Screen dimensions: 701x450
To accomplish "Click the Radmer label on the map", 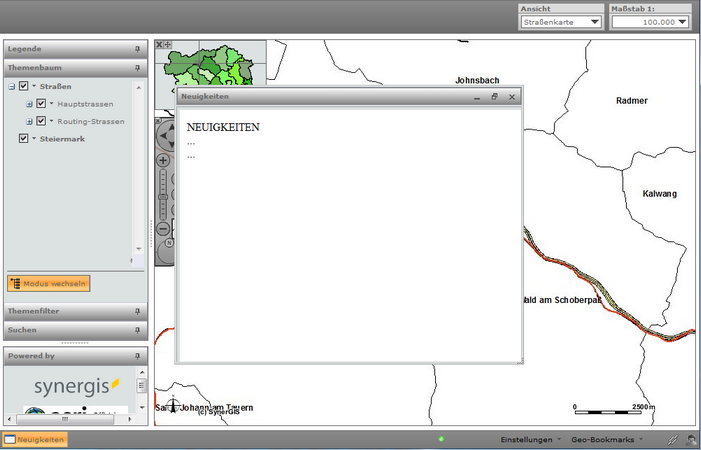I will pos(632,101).
